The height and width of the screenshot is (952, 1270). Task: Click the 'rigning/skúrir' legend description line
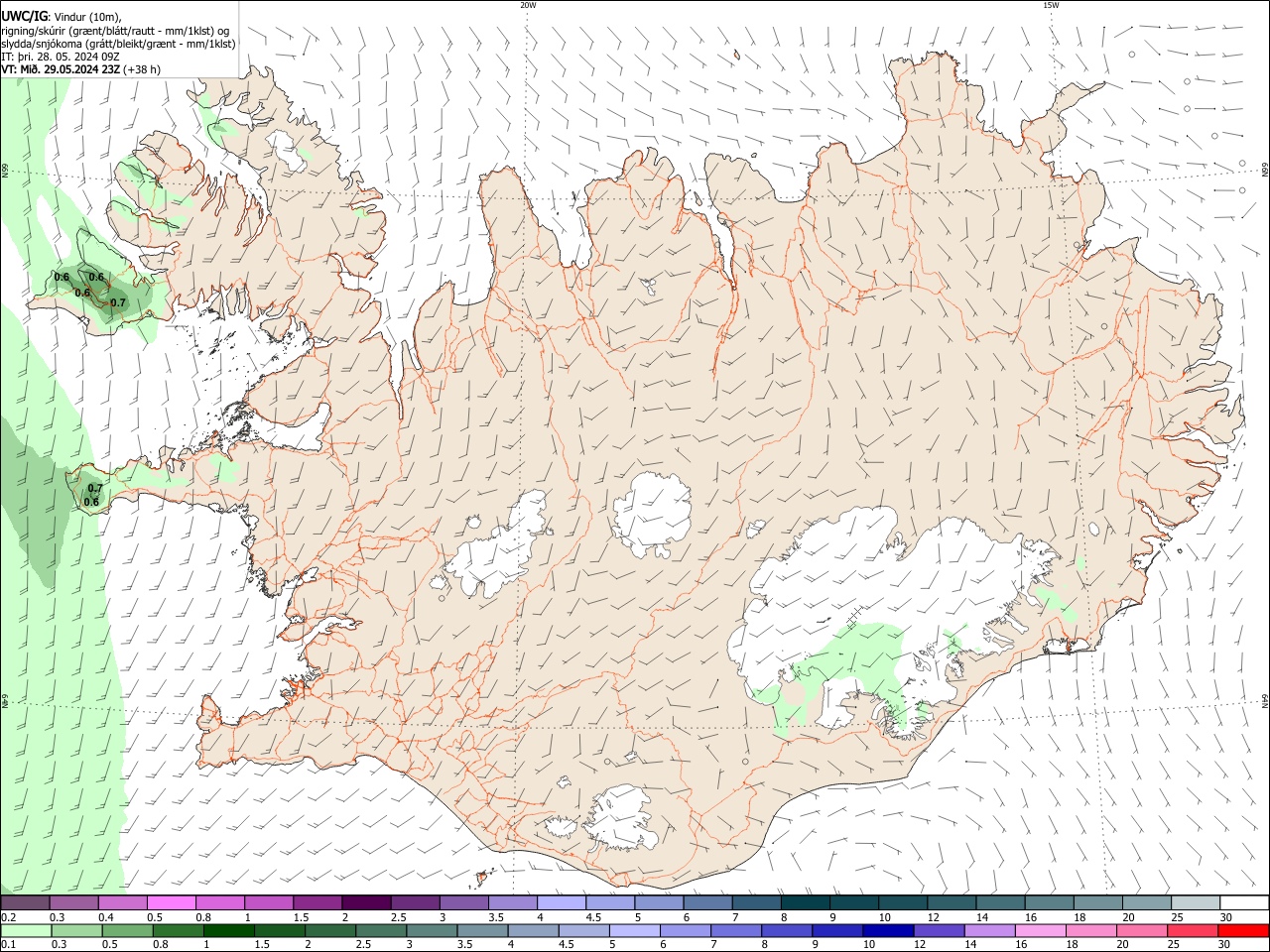click(115, 31)
